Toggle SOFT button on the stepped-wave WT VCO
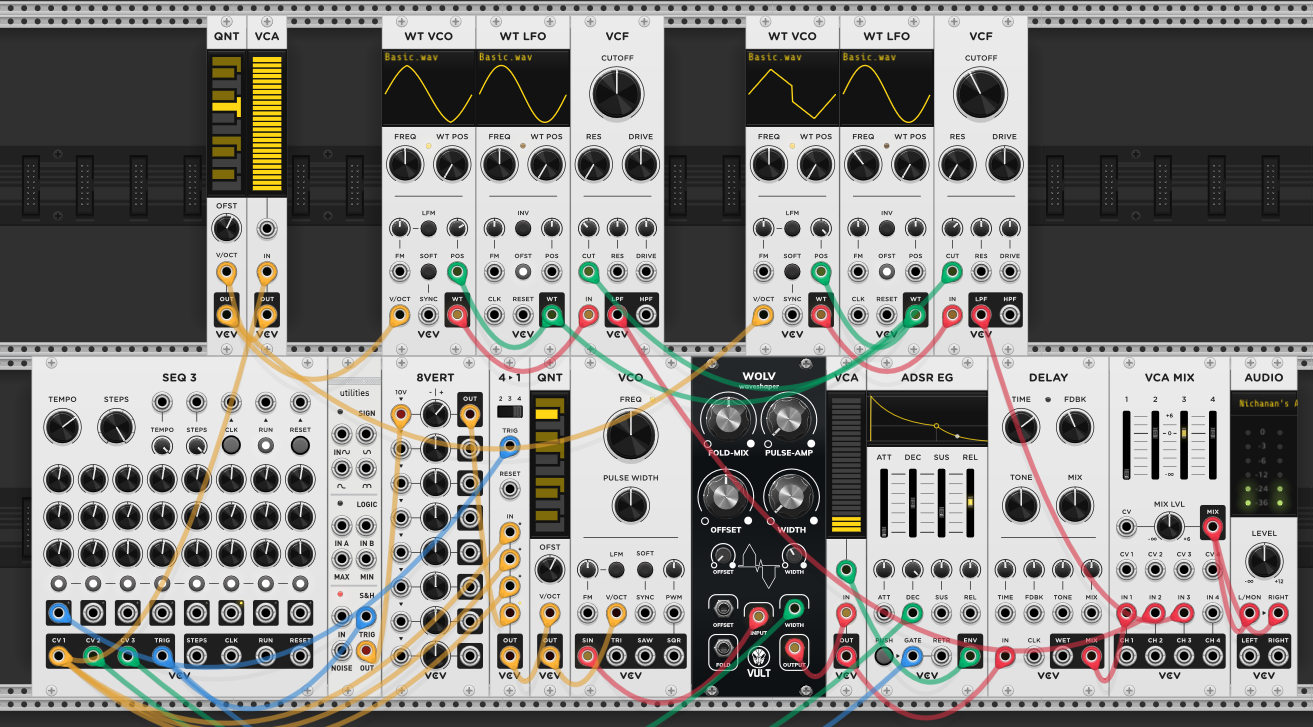This screenshot has width=1313, height=727. [792, 271]
